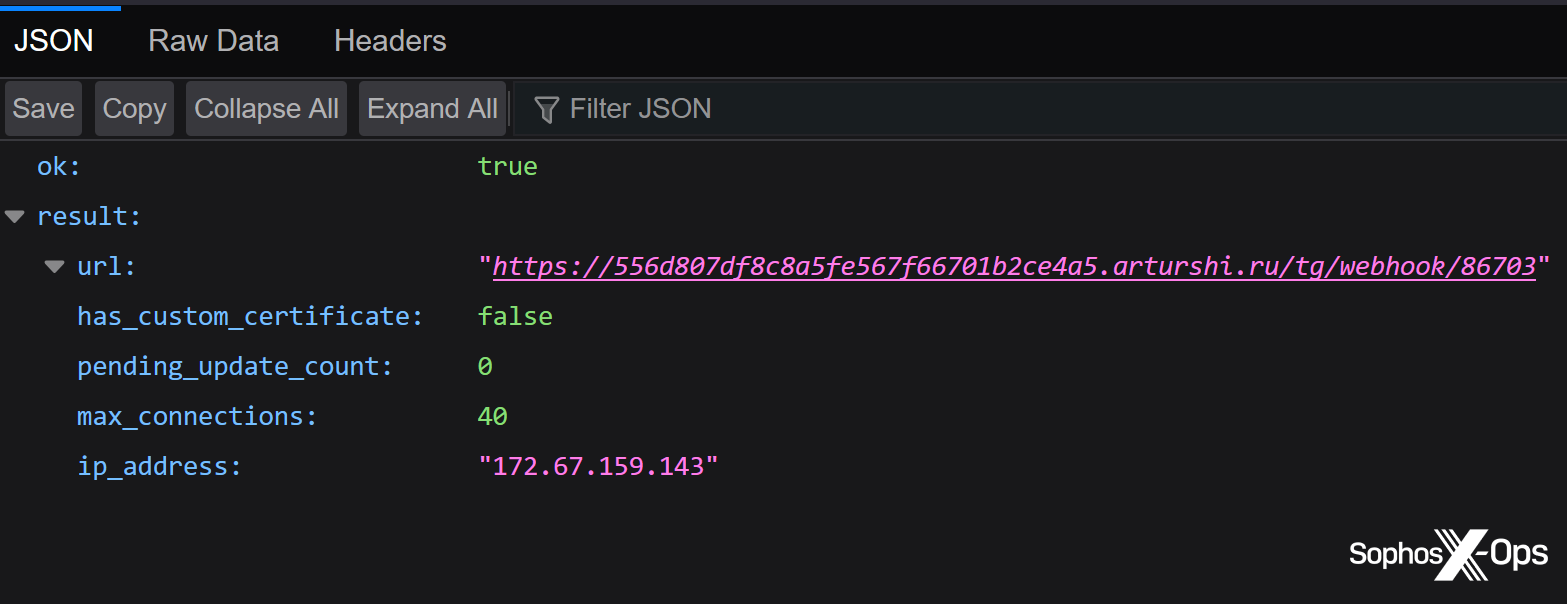Switch to the Raw Data tab
Viewport: 1567px width, 604px height.
(x=213, y=41)
